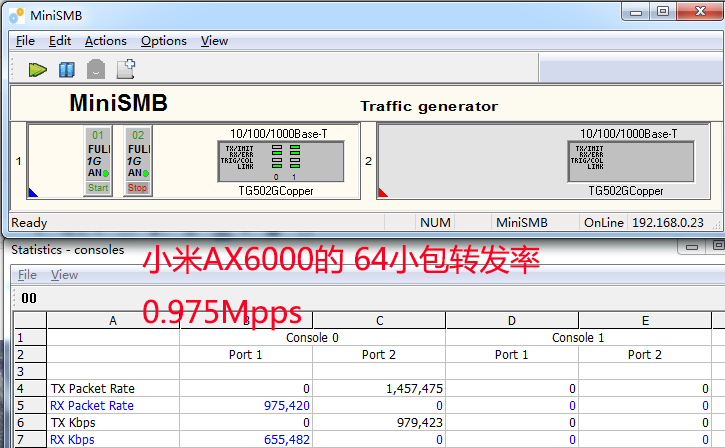Screen dimensions: 725x448
Task: Click Ready text in status bar
Action: pyautogui.click(x=29, y=223)
